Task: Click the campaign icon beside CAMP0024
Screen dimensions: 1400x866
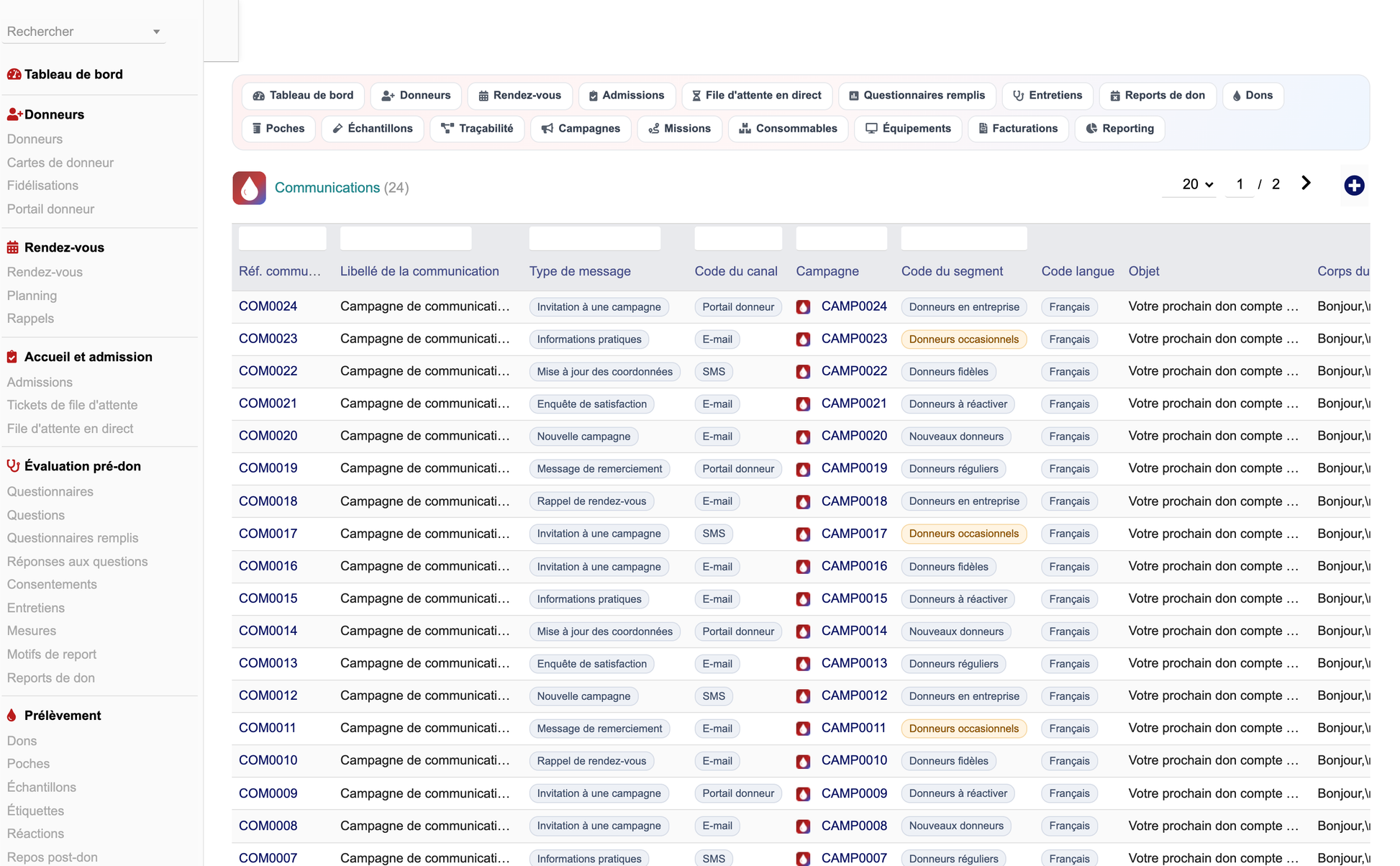Action: pyautogui.click(x=804, y=307)
